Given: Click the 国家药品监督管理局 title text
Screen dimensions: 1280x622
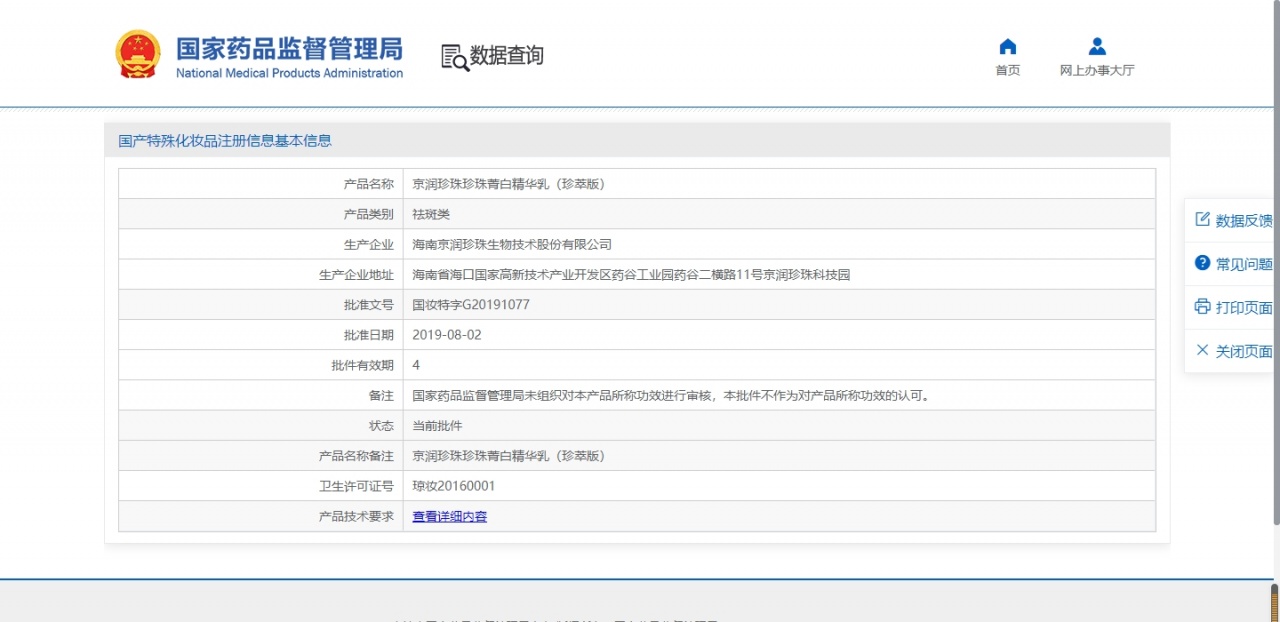Looking at the screenshot, I should 289,48.
